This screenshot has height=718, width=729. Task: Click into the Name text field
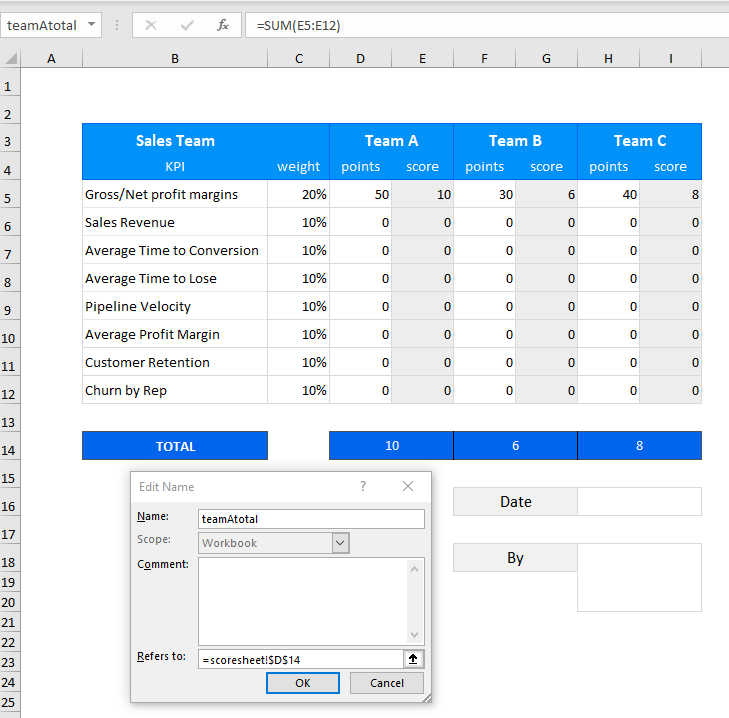311,519
